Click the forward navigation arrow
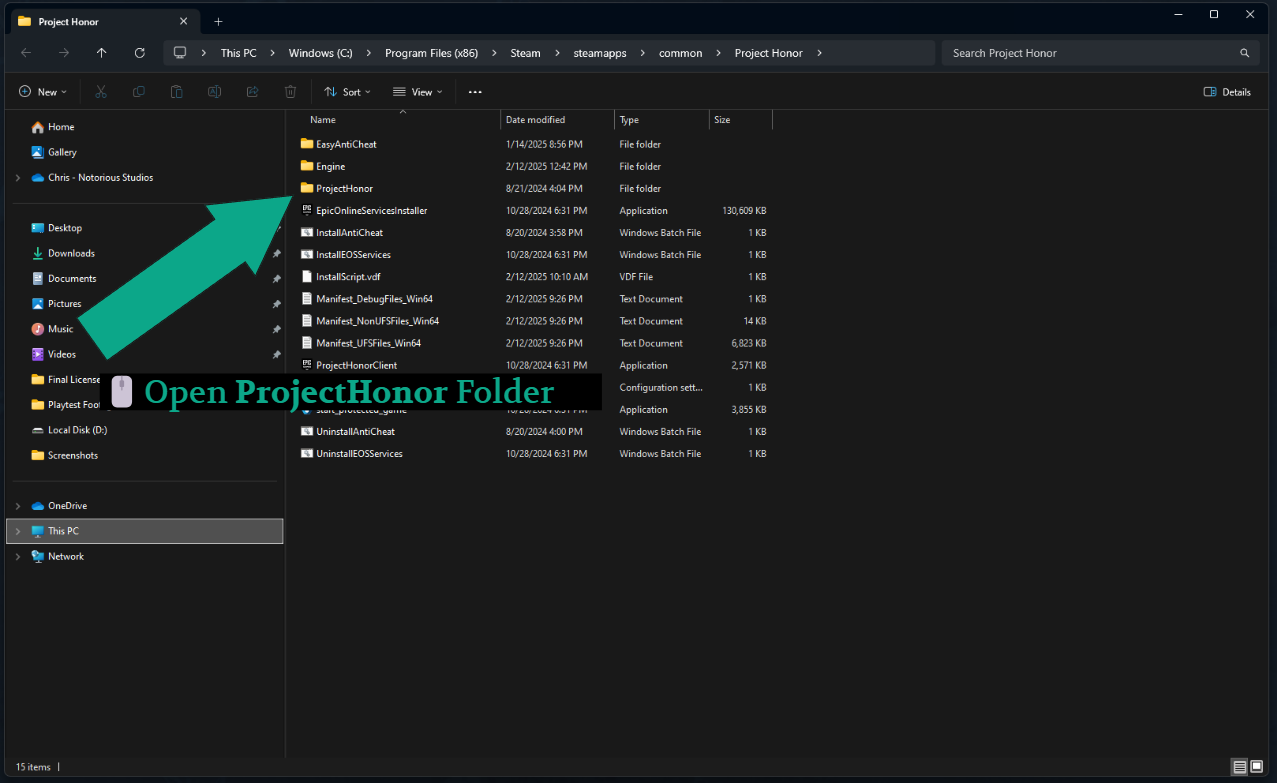The height and width of the screenshot is (783, 1277). (x=64, y=53)
